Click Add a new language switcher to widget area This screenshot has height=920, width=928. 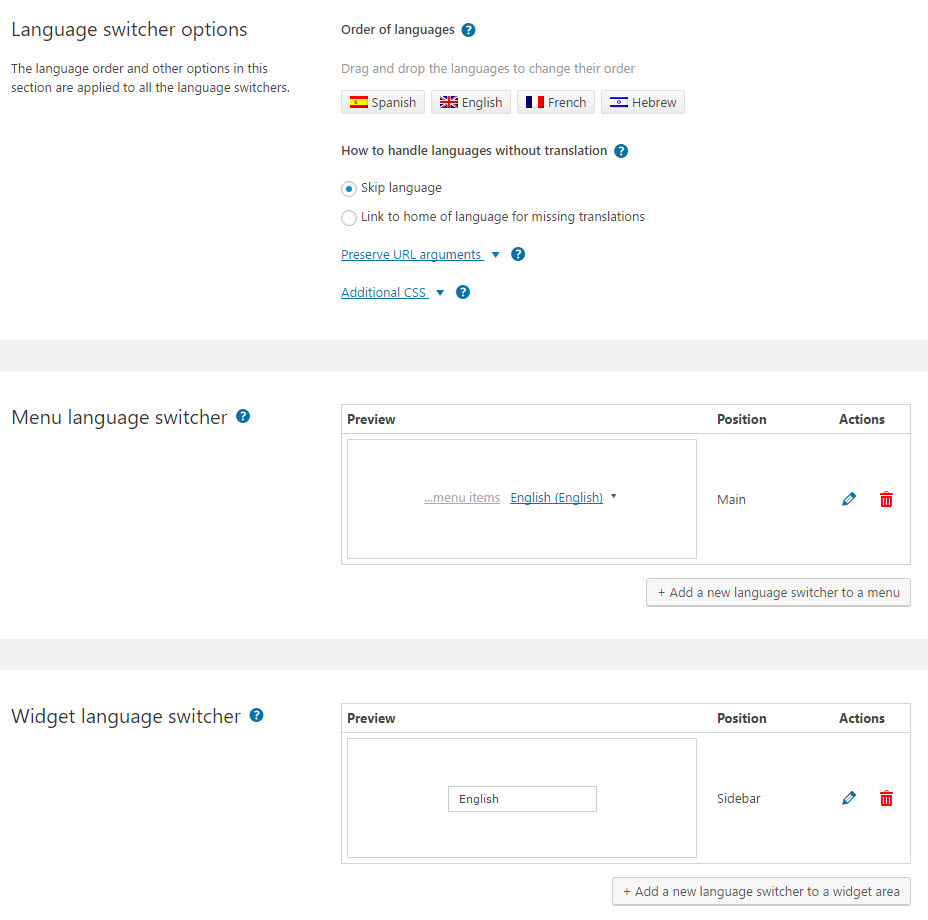tap(761, 892)
